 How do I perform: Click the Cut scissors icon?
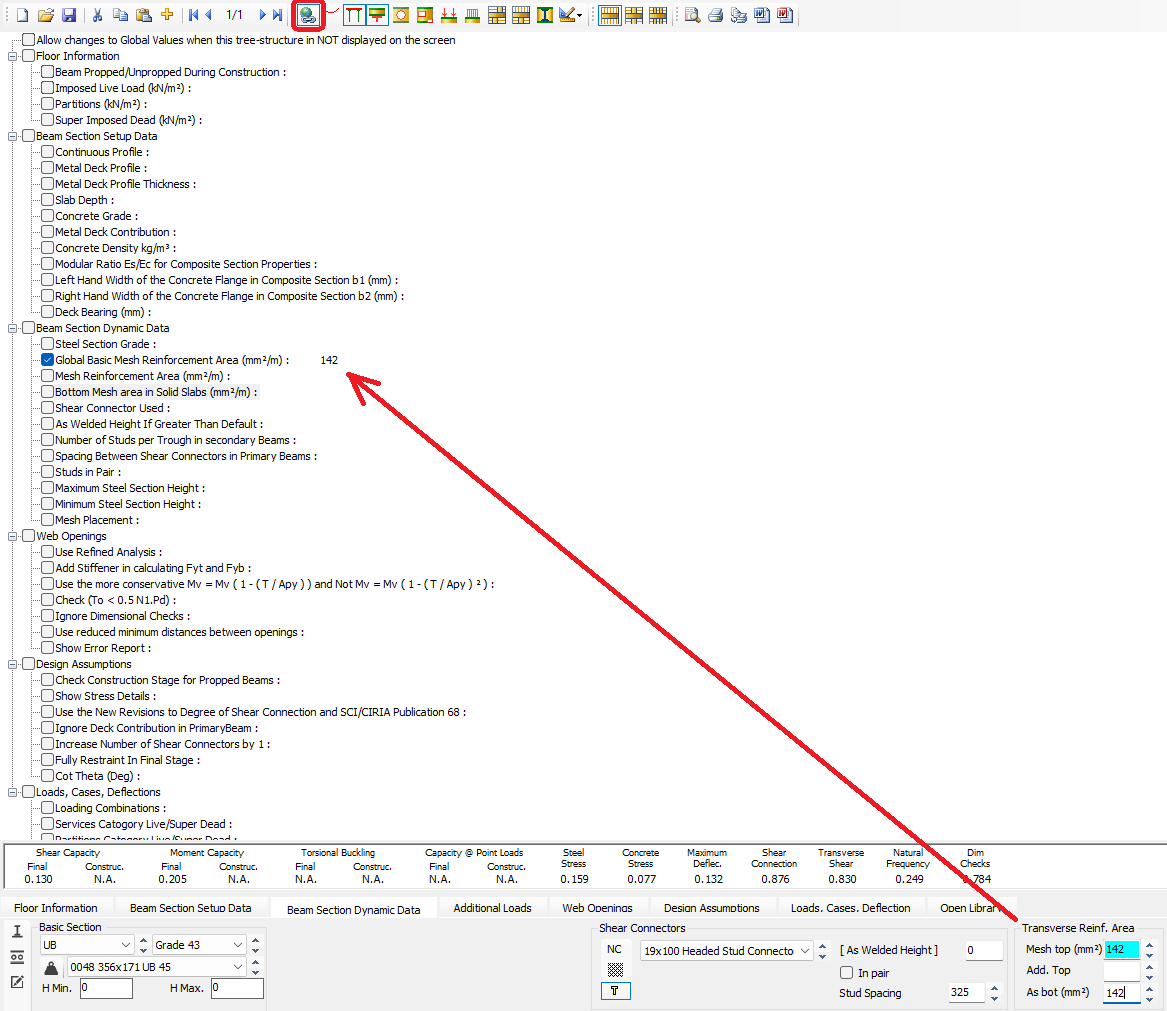(97, 15)
